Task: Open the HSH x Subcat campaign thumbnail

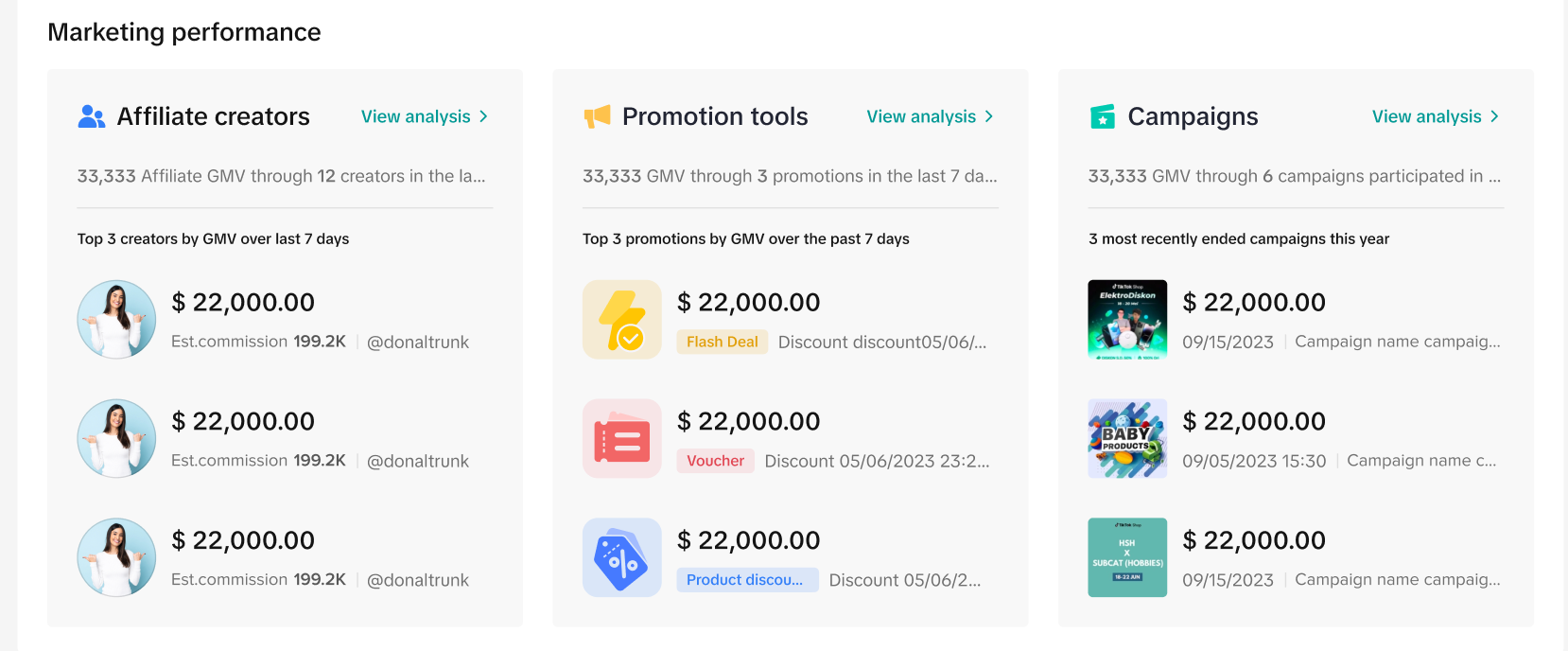Action: [x=1127, y=557]
